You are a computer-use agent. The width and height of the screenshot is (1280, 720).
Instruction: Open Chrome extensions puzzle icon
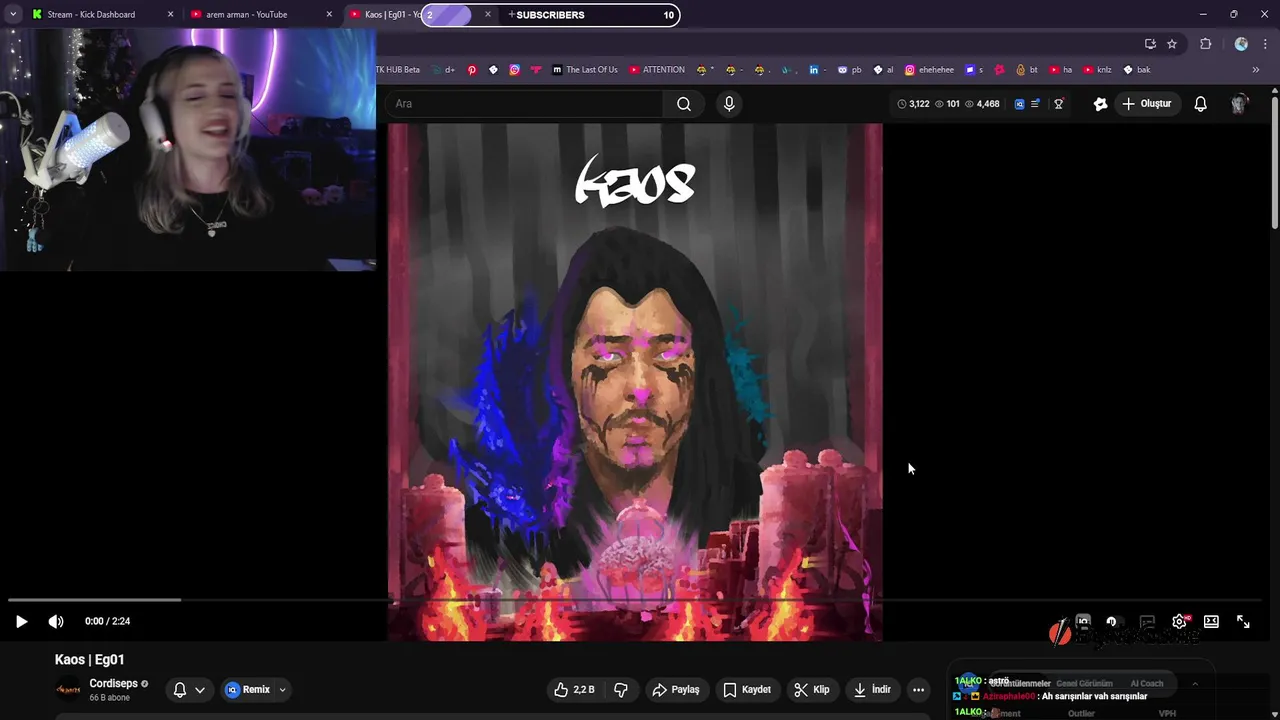click(1206, 43)
